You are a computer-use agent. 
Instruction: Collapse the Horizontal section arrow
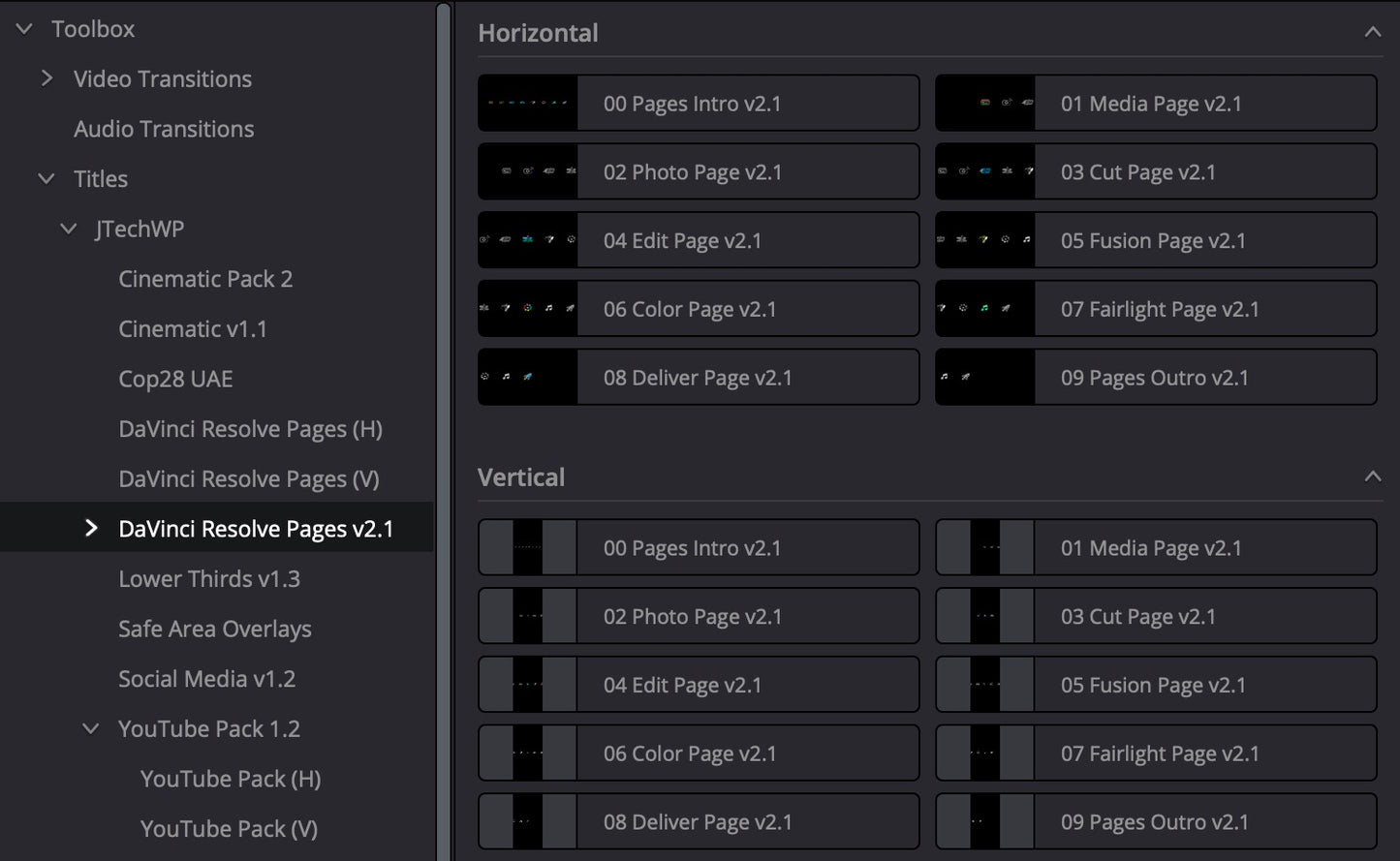(x=1372, y=32)
